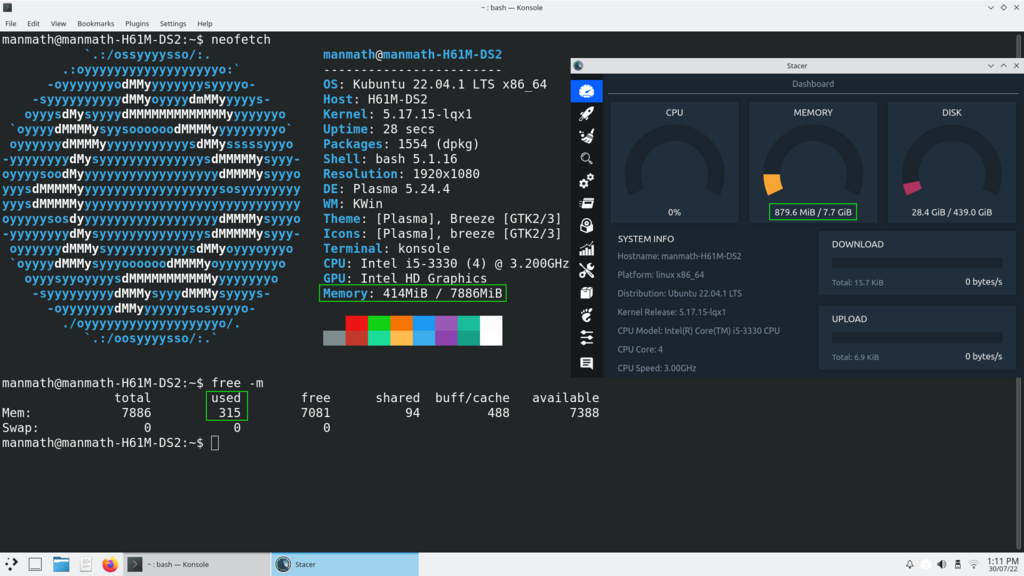Click the Download progress bar
Viewport: 1024px width, 576px height.
click(x=917, y=263)
